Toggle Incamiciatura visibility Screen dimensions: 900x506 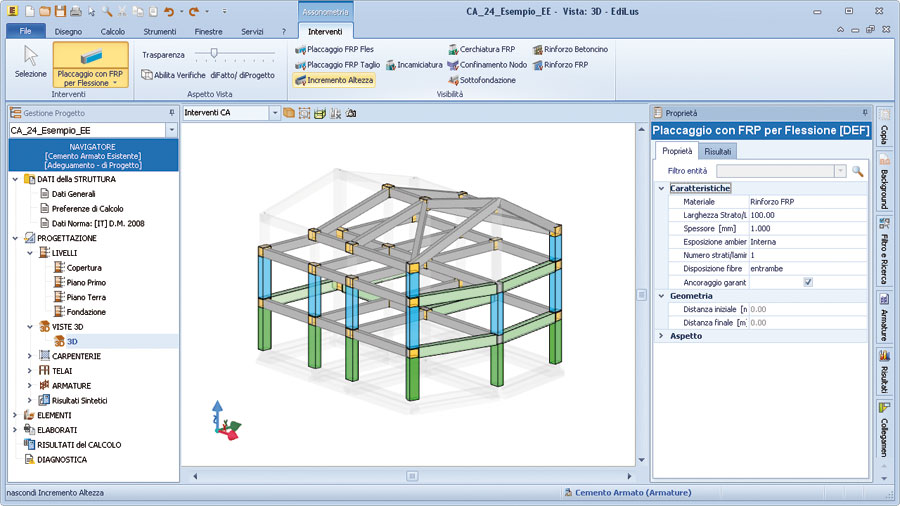(414, 65)
